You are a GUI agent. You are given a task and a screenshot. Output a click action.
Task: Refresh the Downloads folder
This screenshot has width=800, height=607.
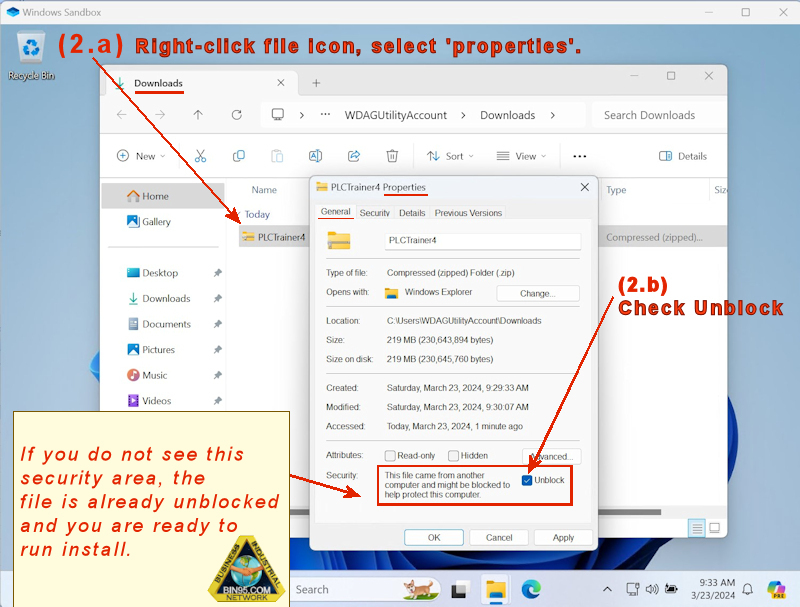click(237, 115)
